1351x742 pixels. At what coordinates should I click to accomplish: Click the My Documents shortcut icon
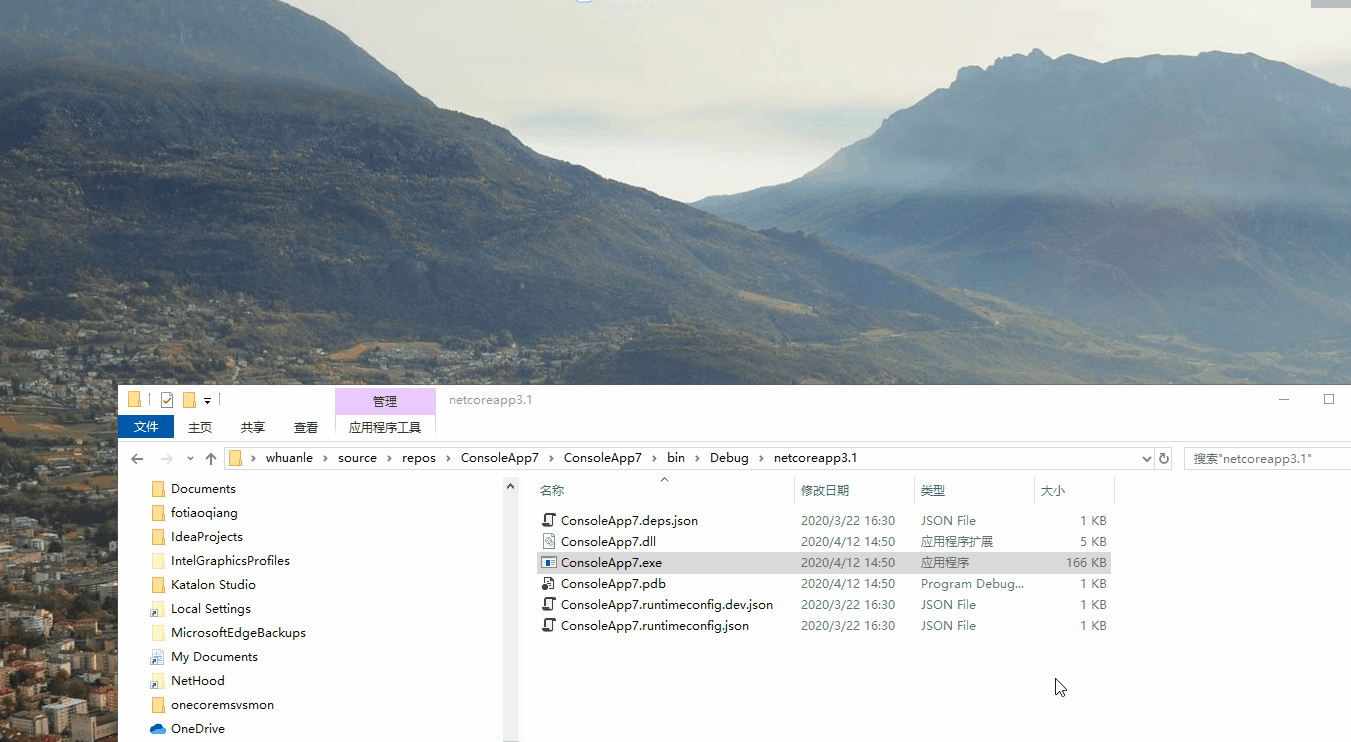click(157, 657)
